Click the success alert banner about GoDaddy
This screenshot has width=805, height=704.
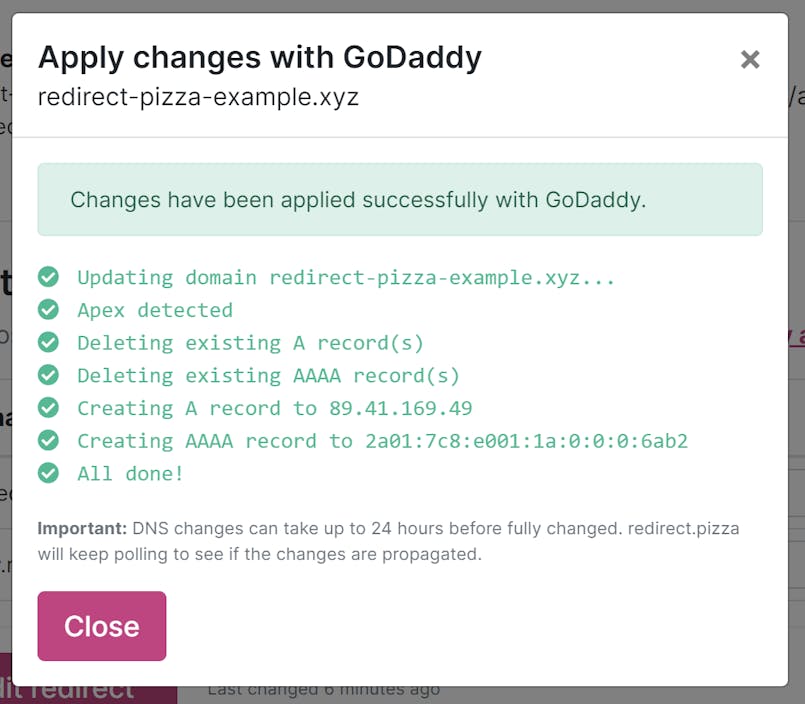[399, 200]
